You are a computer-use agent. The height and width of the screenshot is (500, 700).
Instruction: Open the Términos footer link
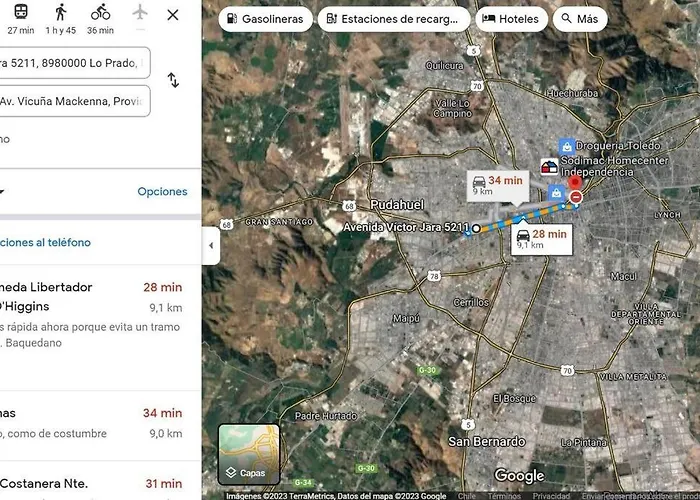point(504,496)
